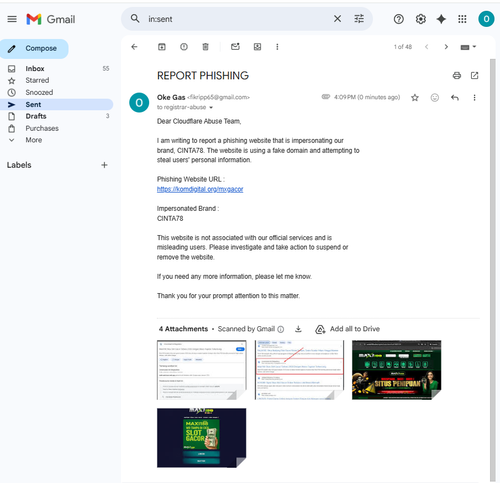Image resolution: width=500 pixels, height=483 pixels.
Task: Delete this email with trash icon
Action: [205, 47]
